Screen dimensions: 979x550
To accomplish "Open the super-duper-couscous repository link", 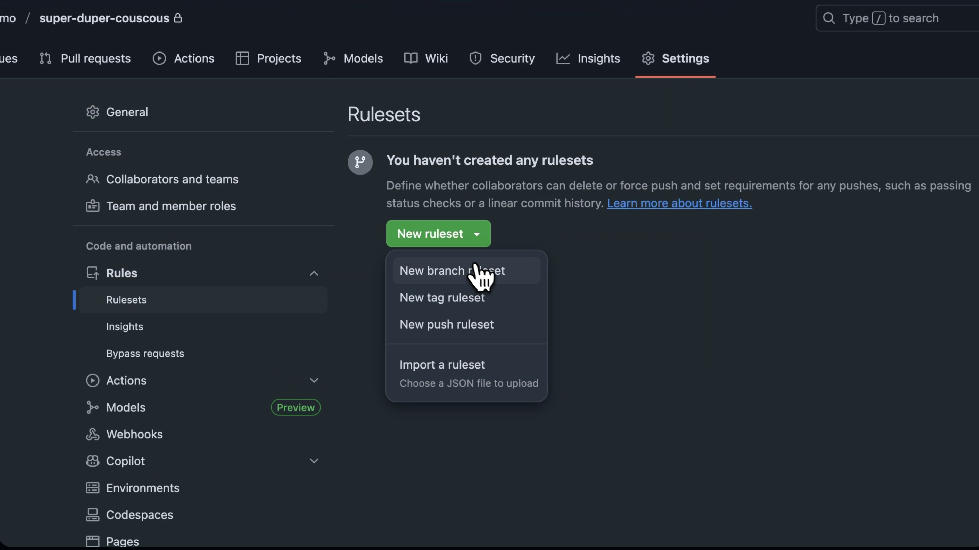I will pyautogui.click(x=104, y=18).
